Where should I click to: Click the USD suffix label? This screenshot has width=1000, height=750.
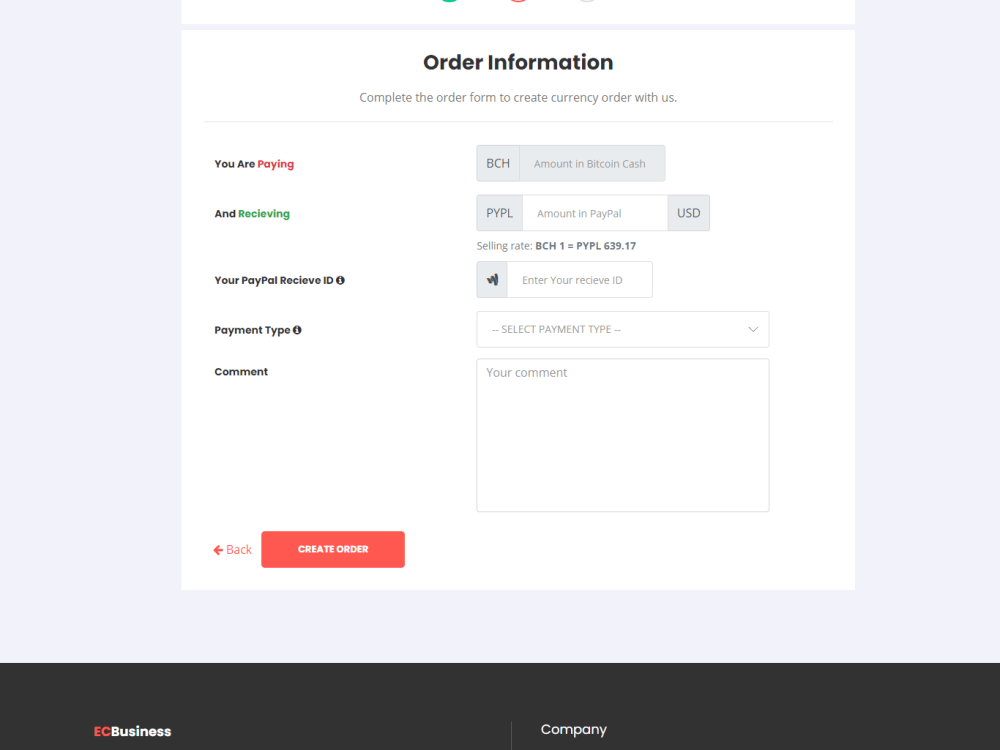(x=689, y=213)
